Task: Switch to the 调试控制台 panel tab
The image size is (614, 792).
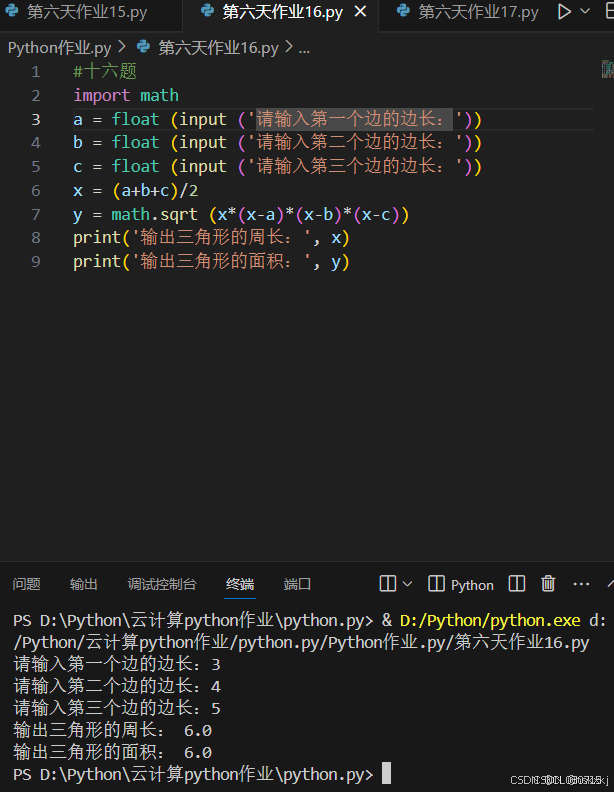Action: click(x=162, y=584)
